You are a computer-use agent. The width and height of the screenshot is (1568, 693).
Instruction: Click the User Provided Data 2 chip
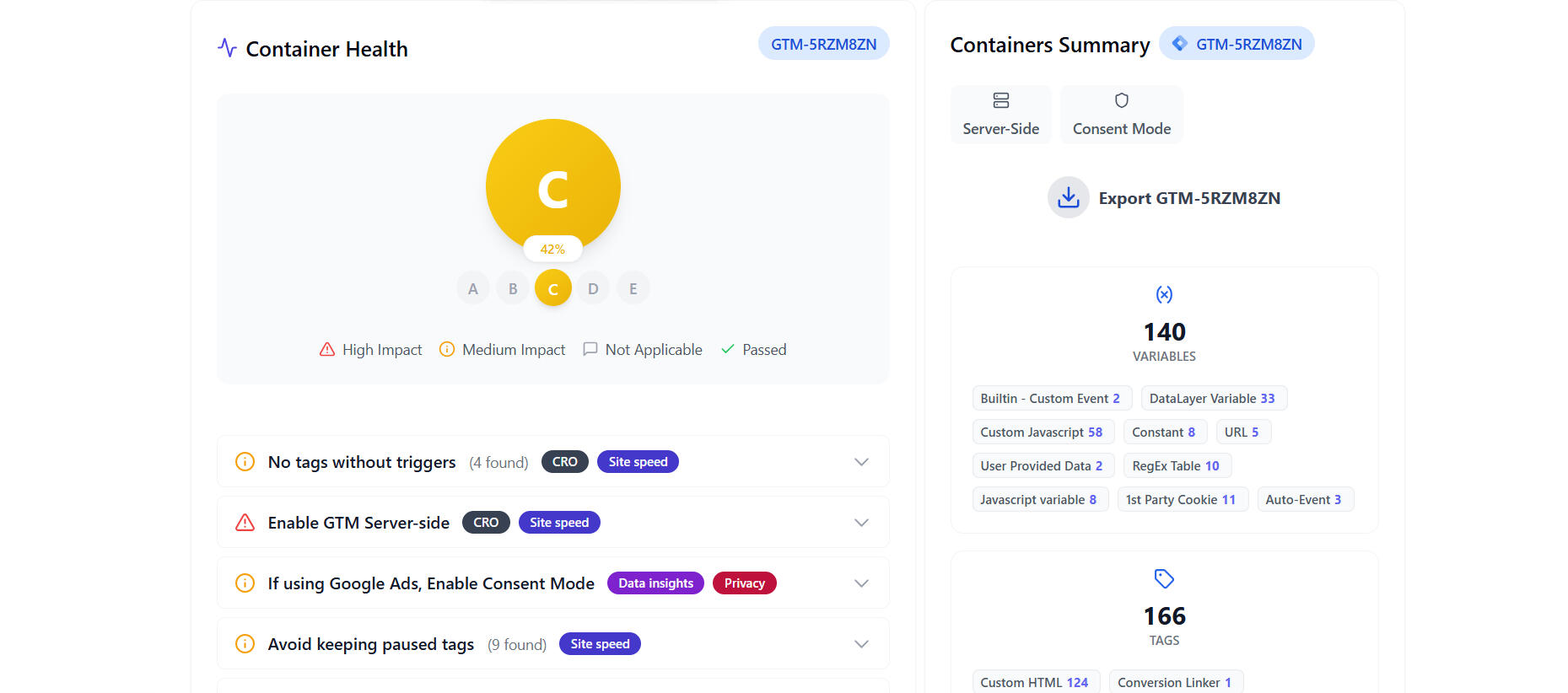(1043, 465)
